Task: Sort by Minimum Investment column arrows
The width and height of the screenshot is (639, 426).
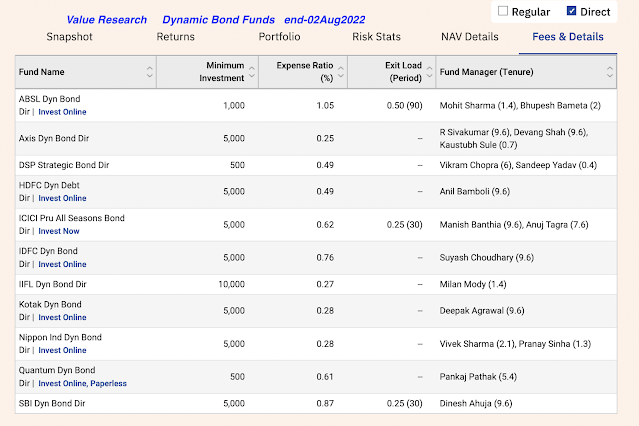Action: [252, 72]
